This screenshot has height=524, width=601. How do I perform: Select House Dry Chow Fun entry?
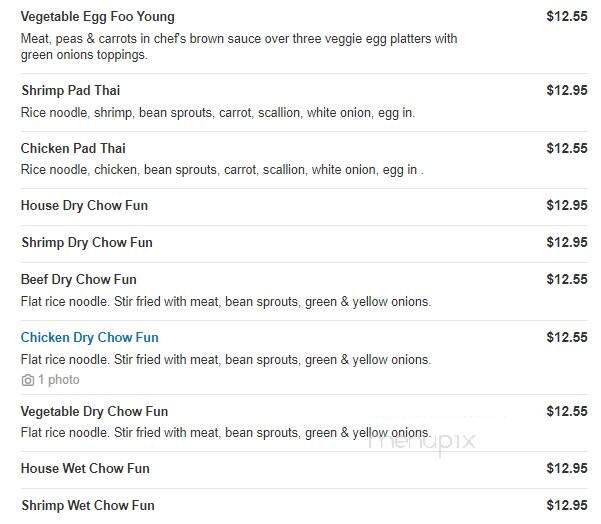click(84, 206)
